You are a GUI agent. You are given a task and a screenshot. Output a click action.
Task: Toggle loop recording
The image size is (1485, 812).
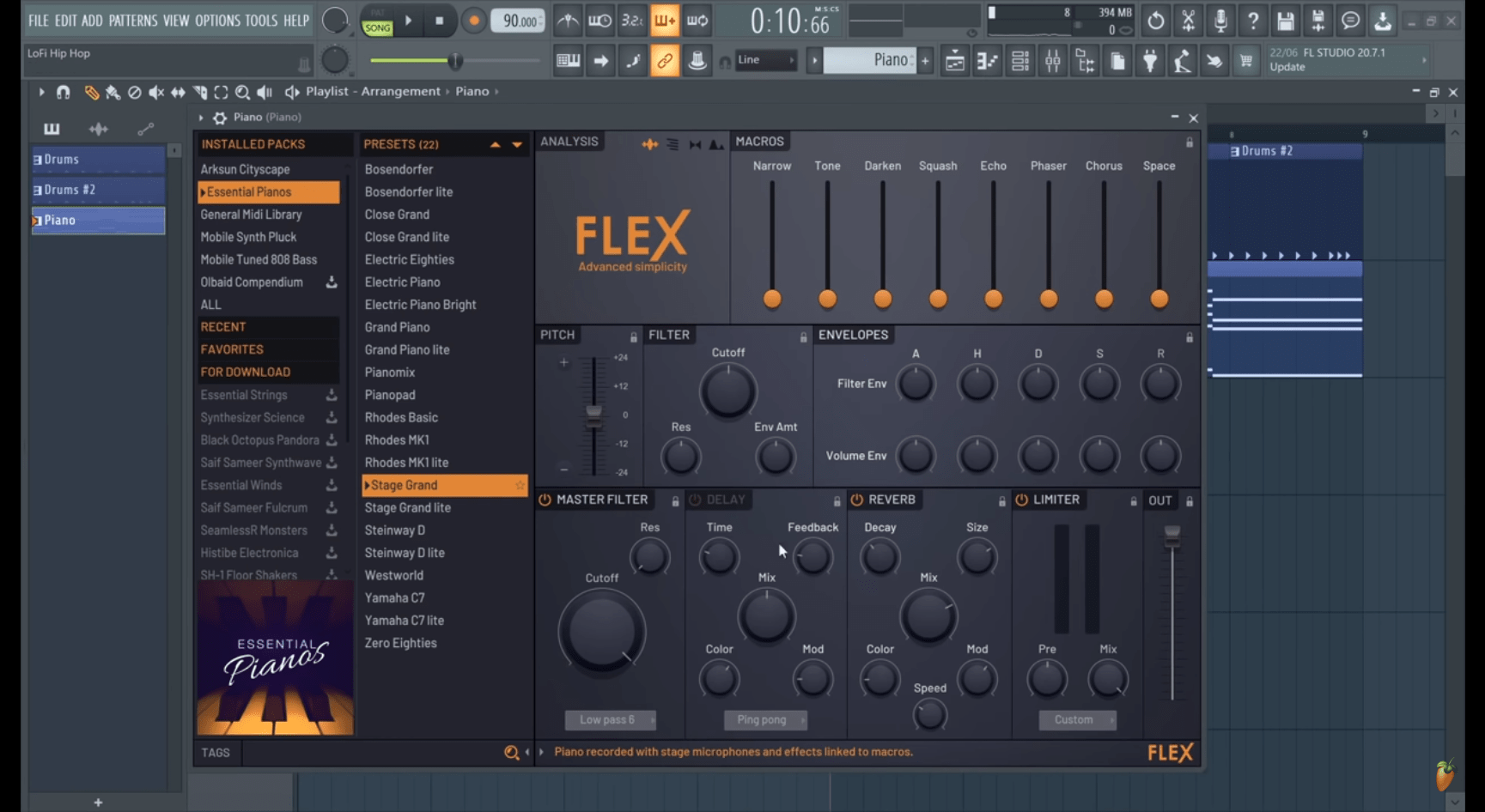coord(697,21)
